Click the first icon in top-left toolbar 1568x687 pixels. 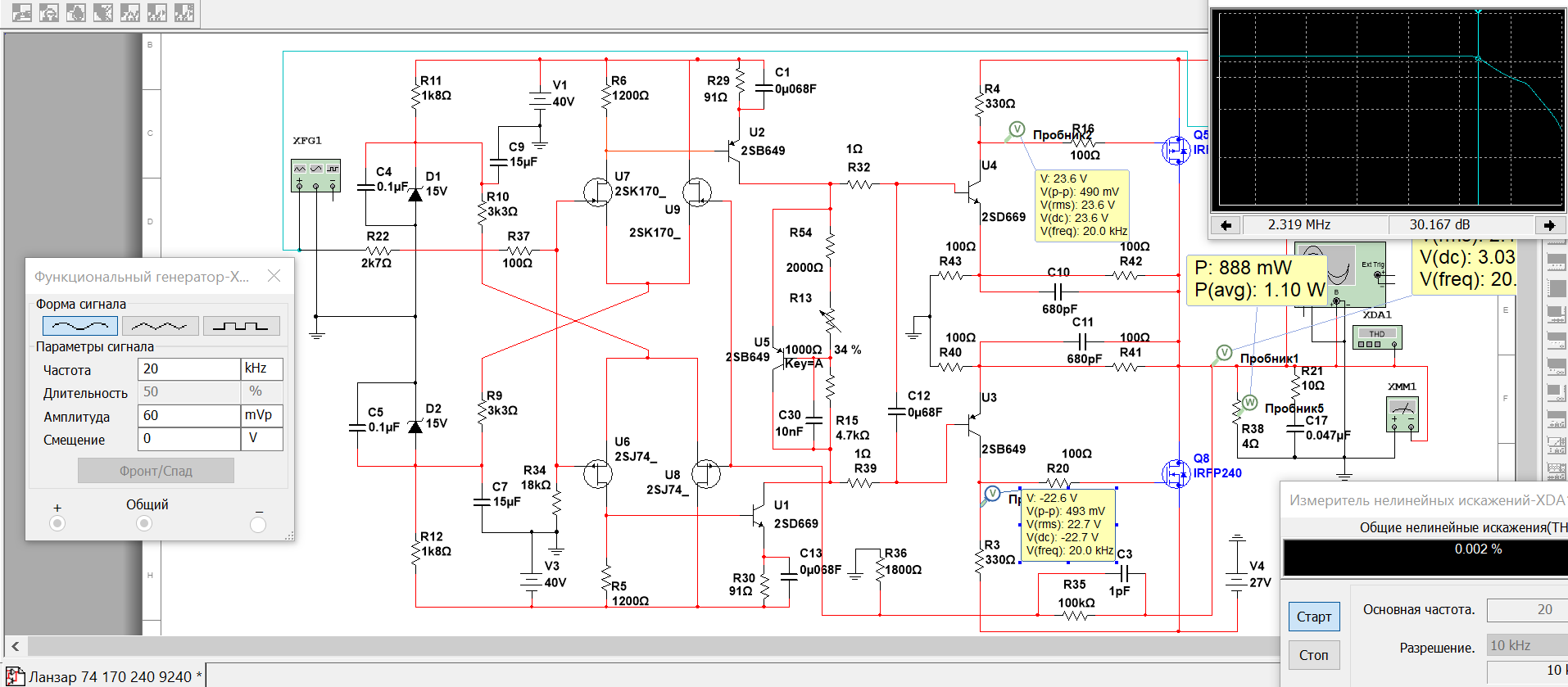click(22, 12)
